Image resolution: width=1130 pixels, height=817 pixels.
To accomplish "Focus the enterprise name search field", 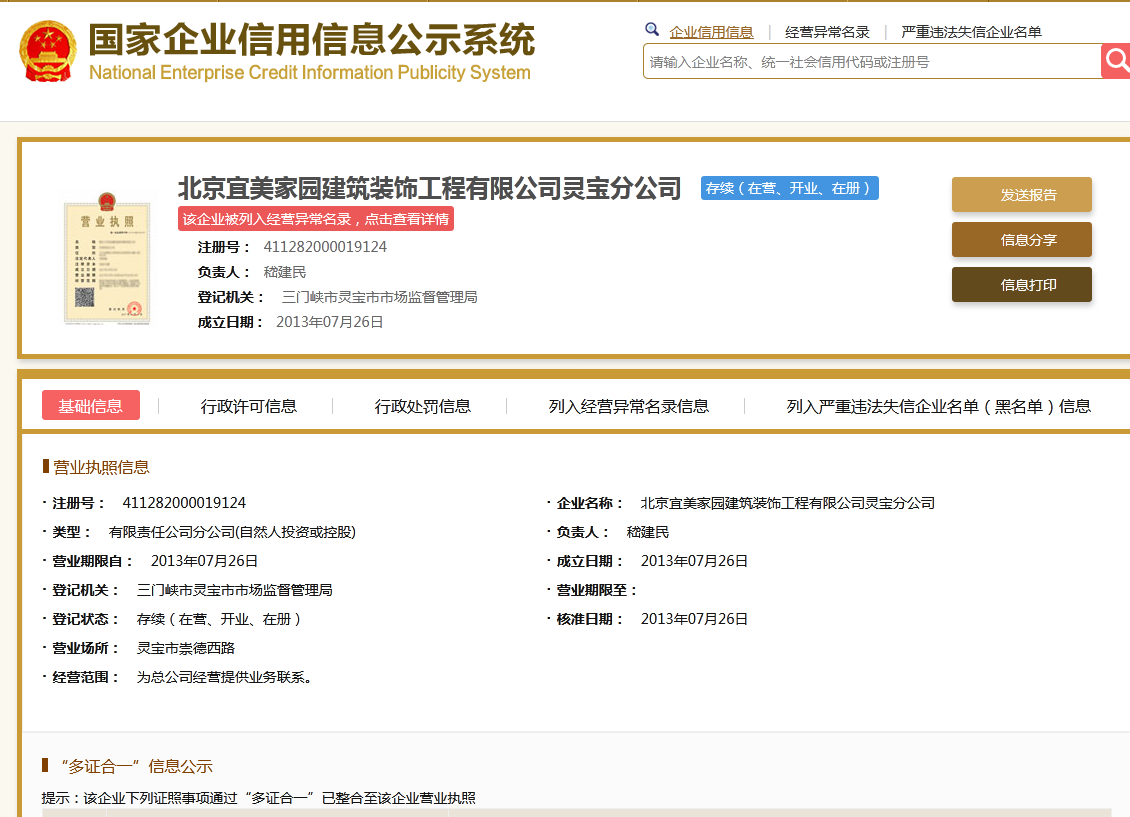I will point(871,61).
